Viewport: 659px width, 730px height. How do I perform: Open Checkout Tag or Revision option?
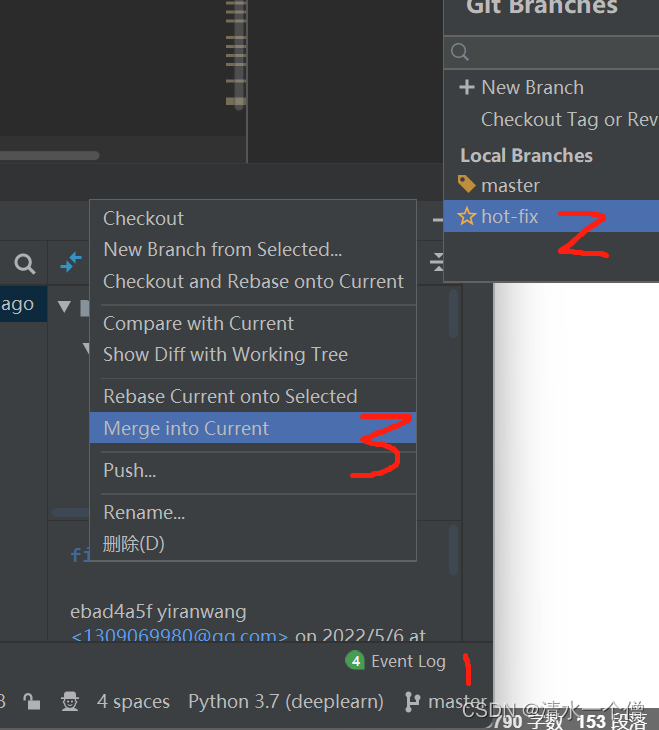coord(569,120)
